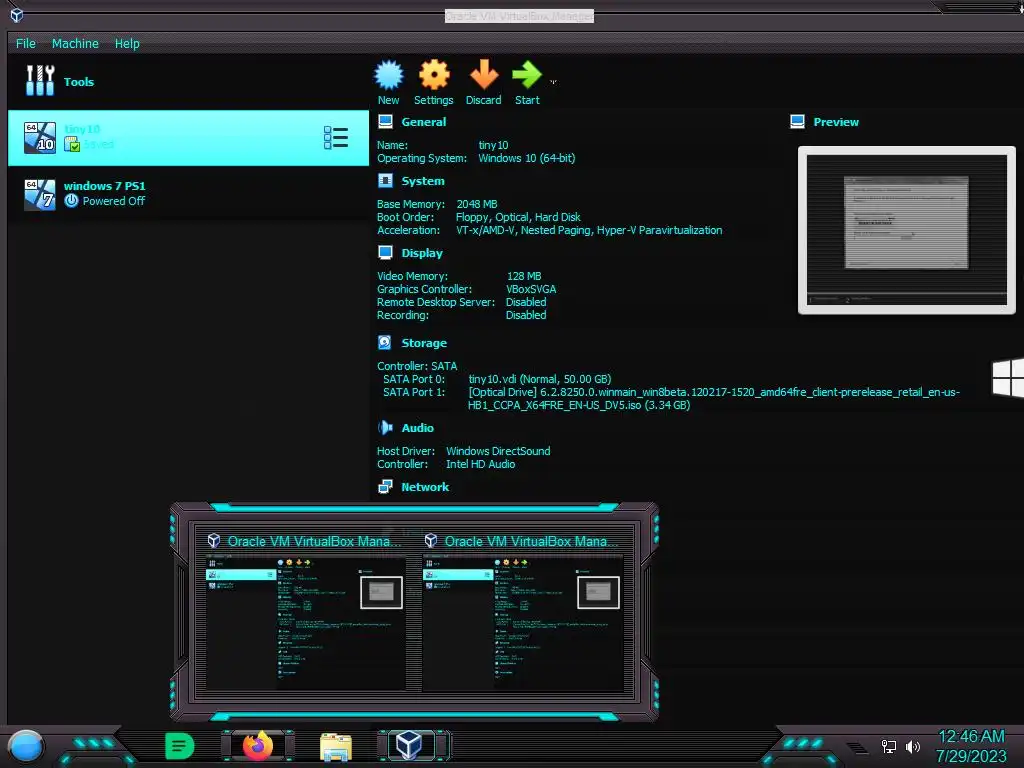Open the volume tray icon
The height and width of the screenshot is (768, 1024).
[912, 746]
